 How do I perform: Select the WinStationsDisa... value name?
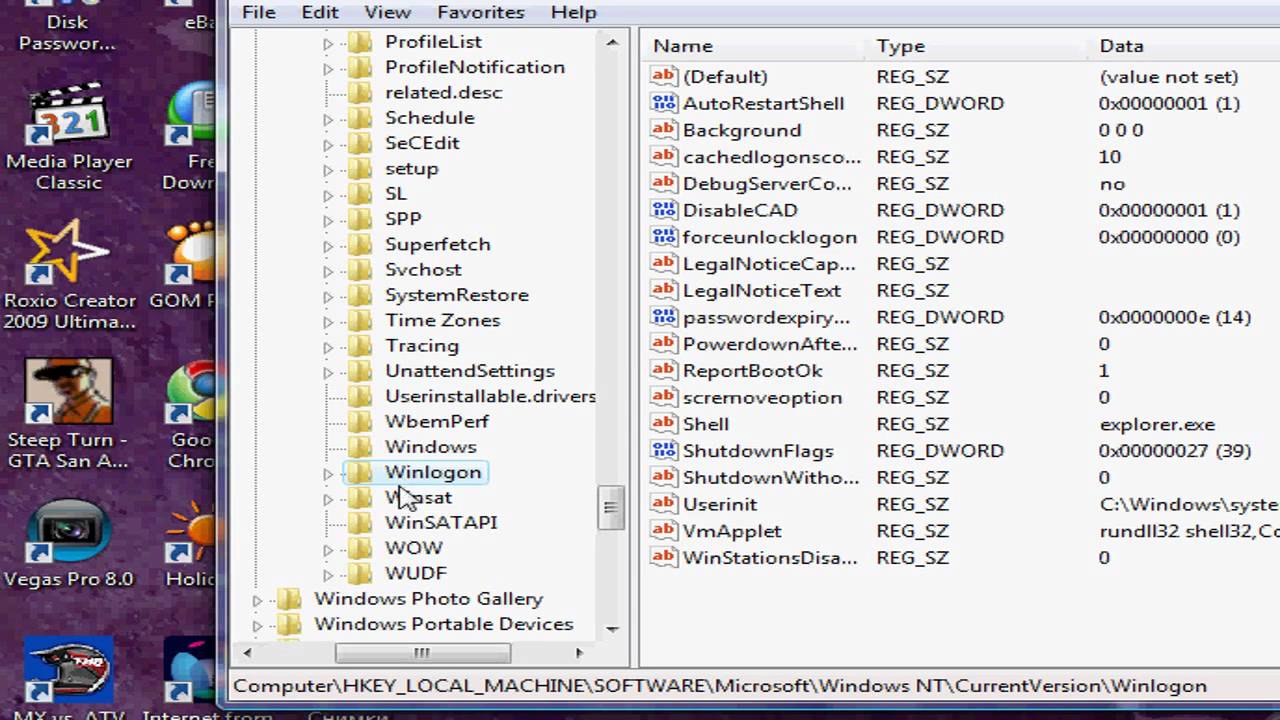point(770,558)
